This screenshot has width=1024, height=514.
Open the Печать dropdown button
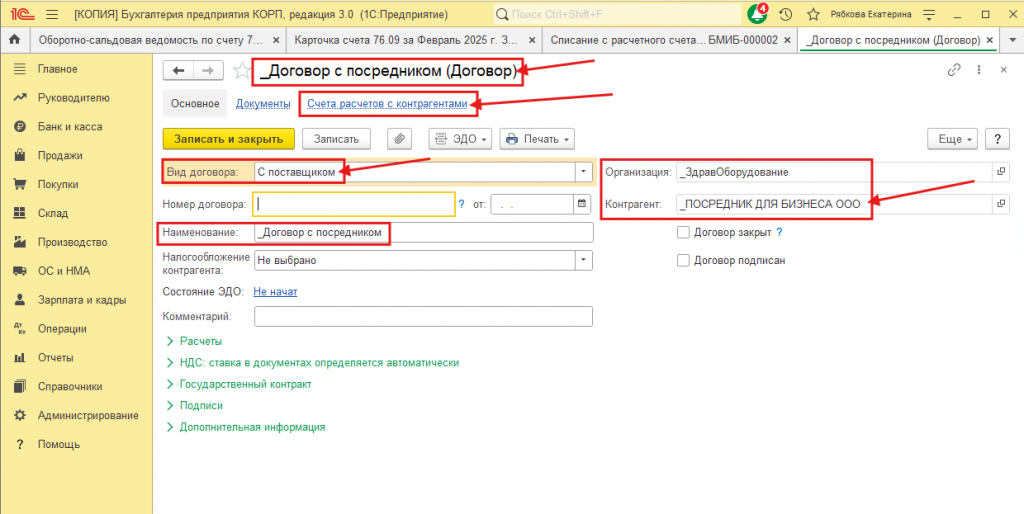pos(536,138)
